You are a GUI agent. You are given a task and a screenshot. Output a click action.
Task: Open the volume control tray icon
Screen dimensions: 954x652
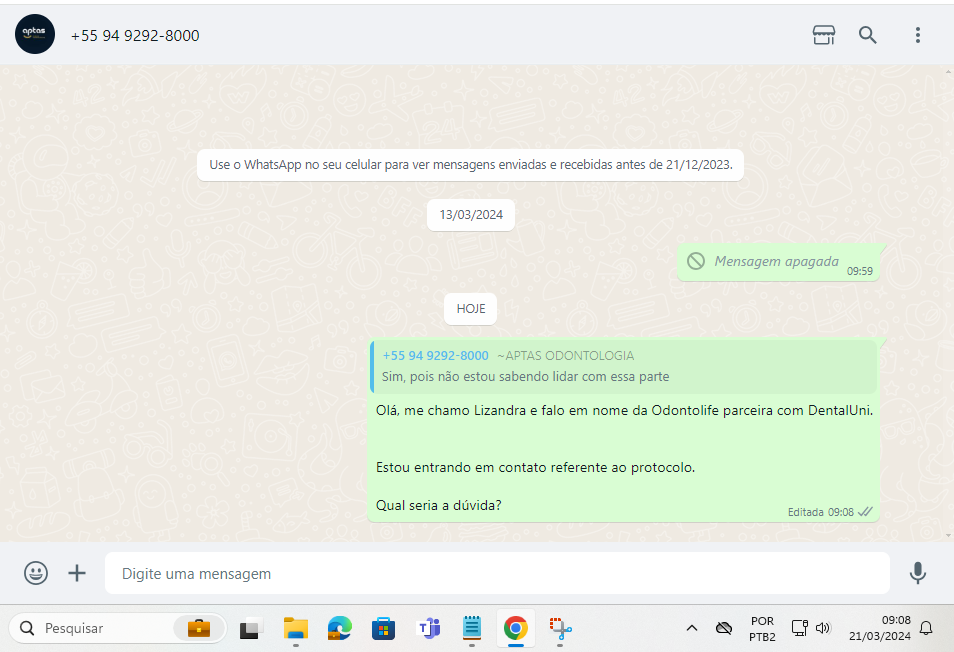823,628
